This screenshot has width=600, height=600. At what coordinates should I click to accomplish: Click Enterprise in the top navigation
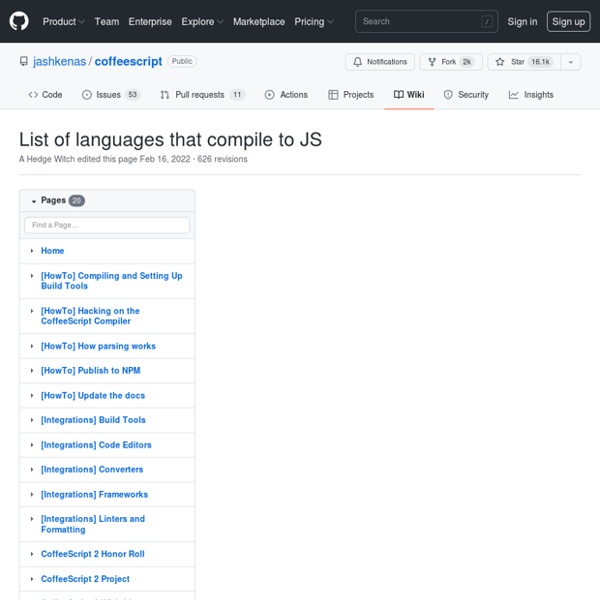[x=150, y=21]
